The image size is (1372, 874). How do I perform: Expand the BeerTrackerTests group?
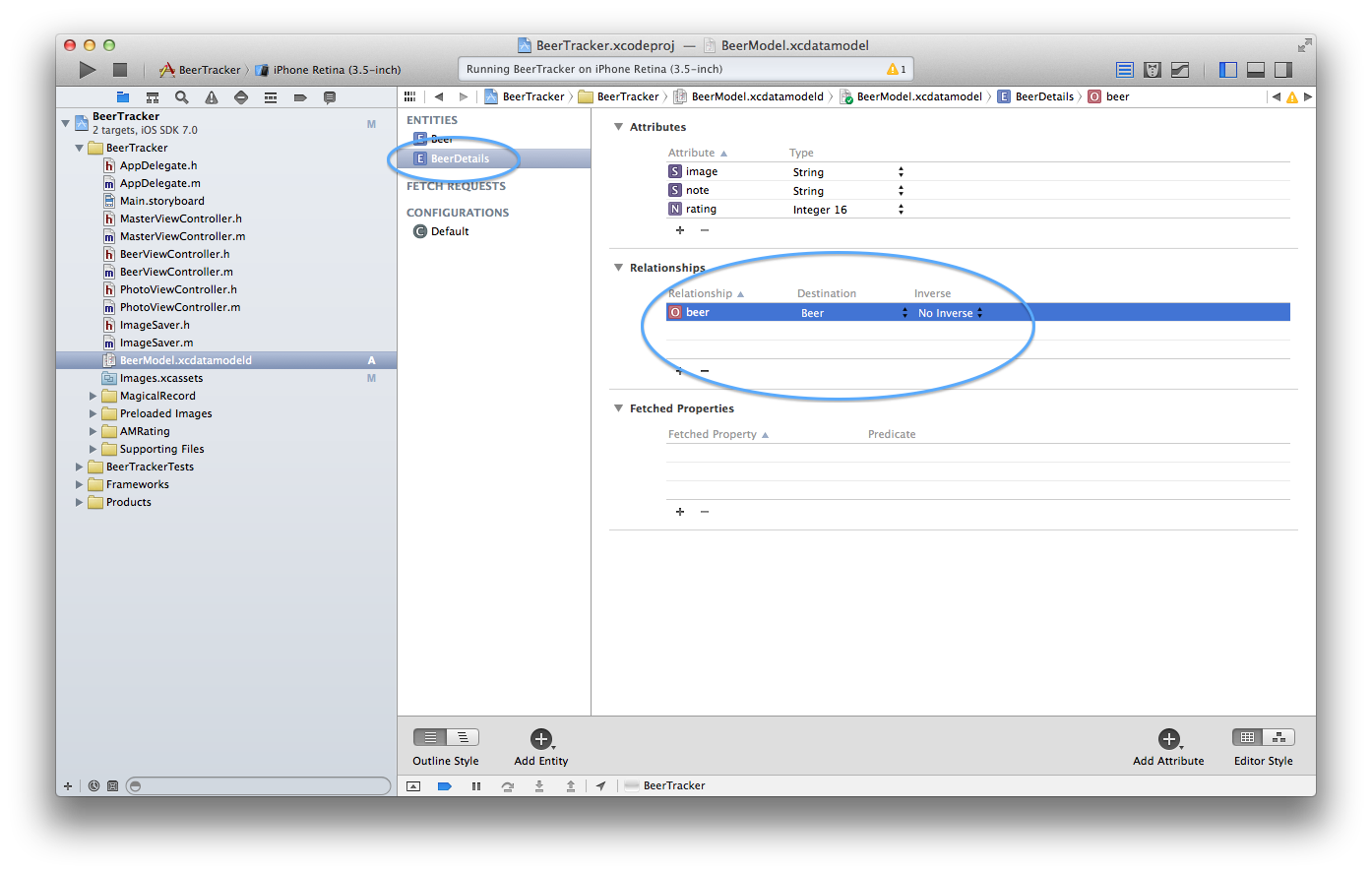[80, 468]
